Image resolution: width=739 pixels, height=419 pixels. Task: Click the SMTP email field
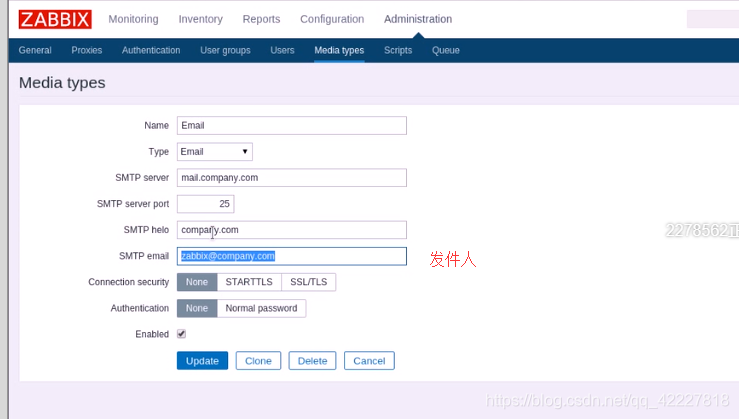pos(292,256)
